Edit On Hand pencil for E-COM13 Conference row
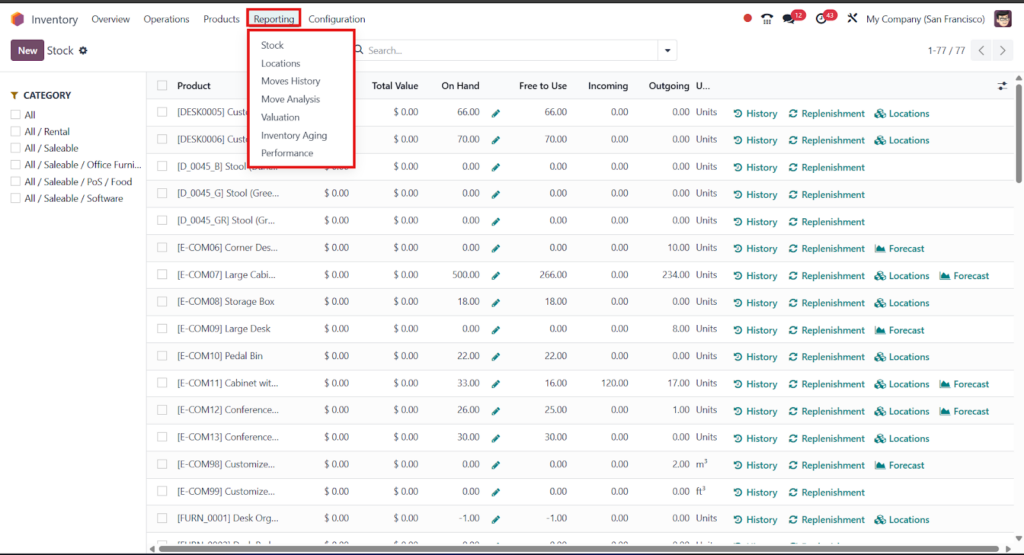This screenshot has height=555, width=1024. tap(496, 438)
